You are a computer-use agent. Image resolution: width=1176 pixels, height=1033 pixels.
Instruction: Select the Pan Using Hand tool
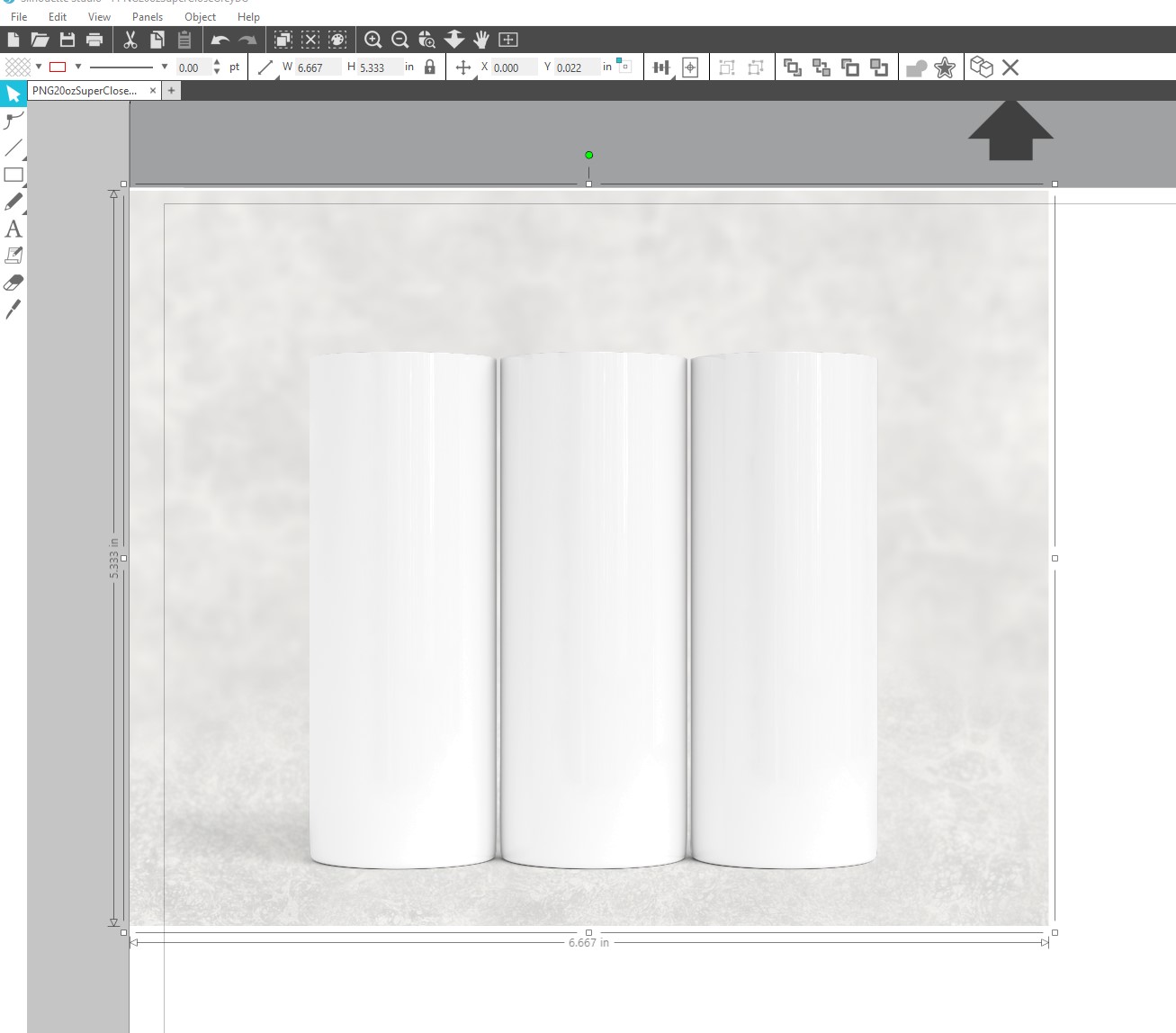click(483, 40)
